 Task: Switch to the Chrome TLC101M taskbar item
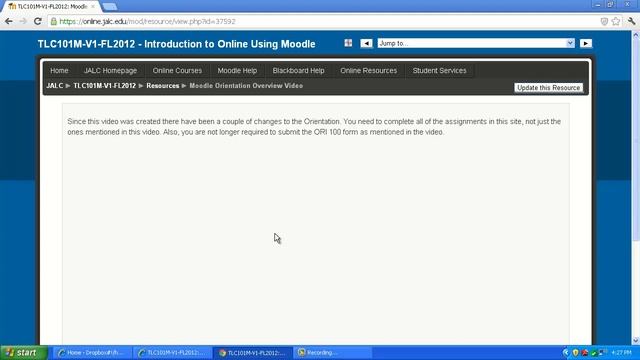tap(253, 353)
